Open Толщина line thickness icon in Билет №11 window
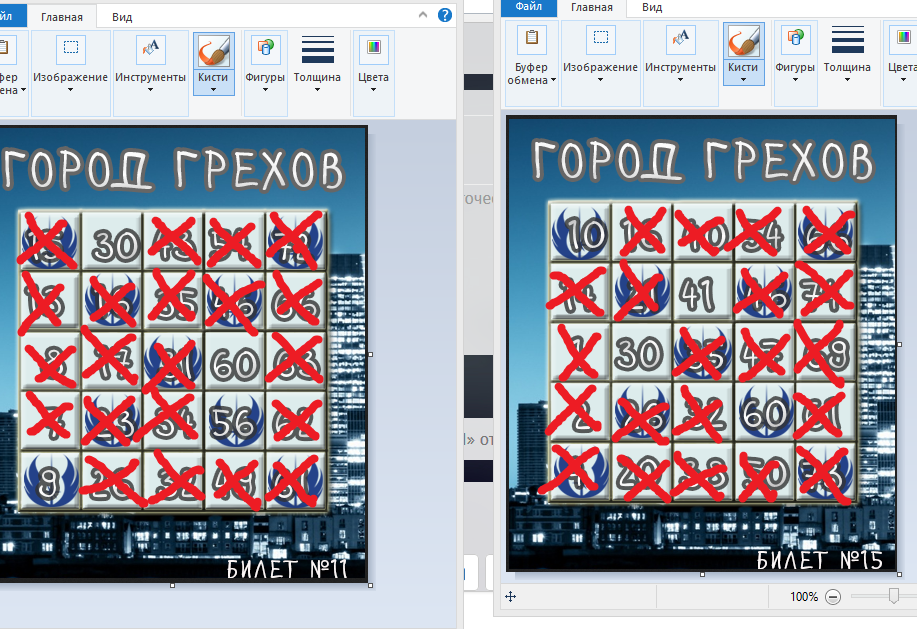The width and height of the screenshot is (917, 629). point(317,50)
